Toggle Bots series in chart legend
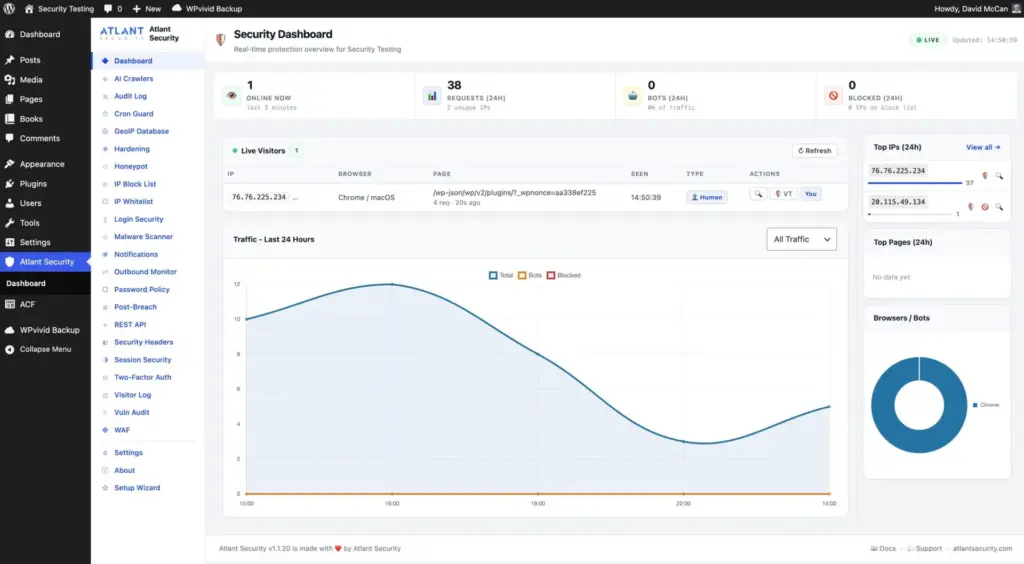Image resolution: width=1024 pixels, height=564 pixels. click(x=530, y=275)
